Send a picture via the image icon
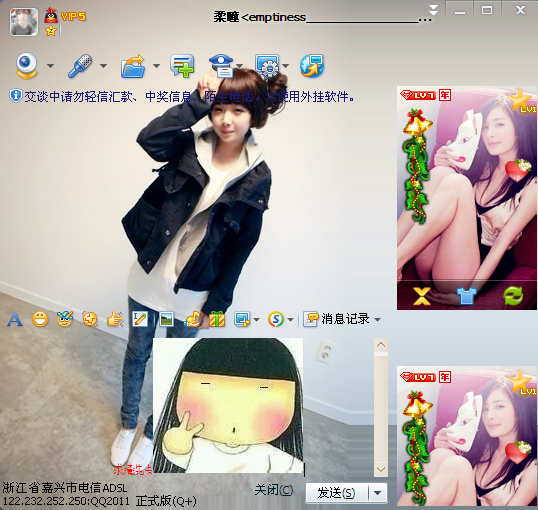 point(166,319)
